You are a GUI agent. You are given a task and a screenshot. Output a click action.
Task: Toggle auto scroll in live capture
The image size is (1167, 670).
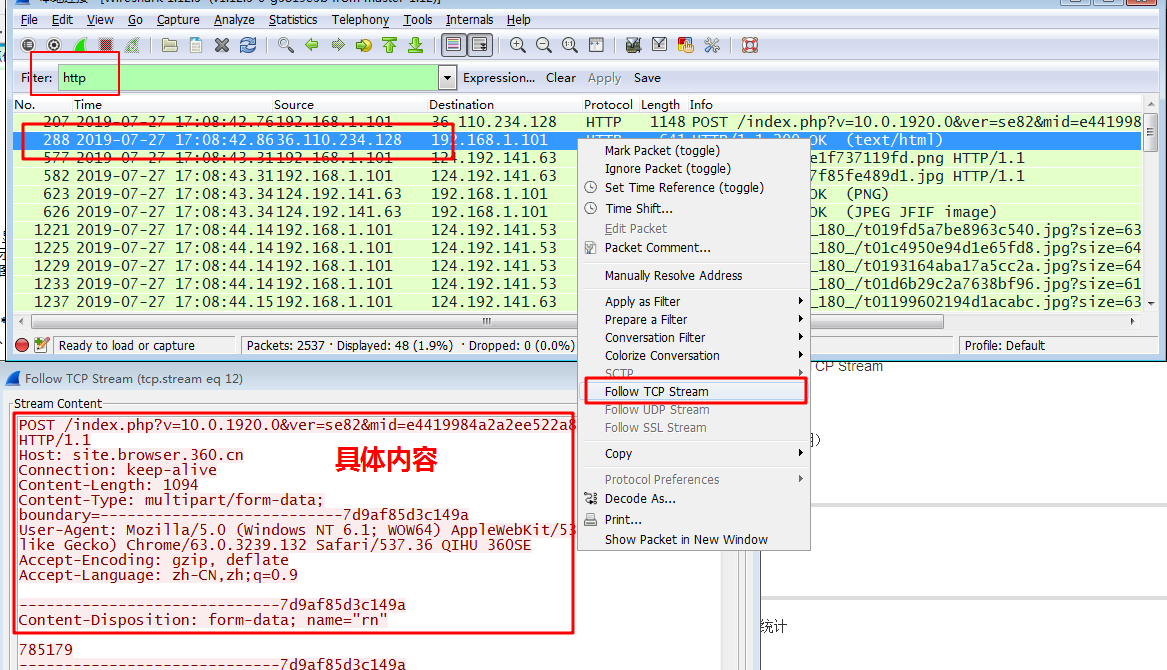[480, 45]
